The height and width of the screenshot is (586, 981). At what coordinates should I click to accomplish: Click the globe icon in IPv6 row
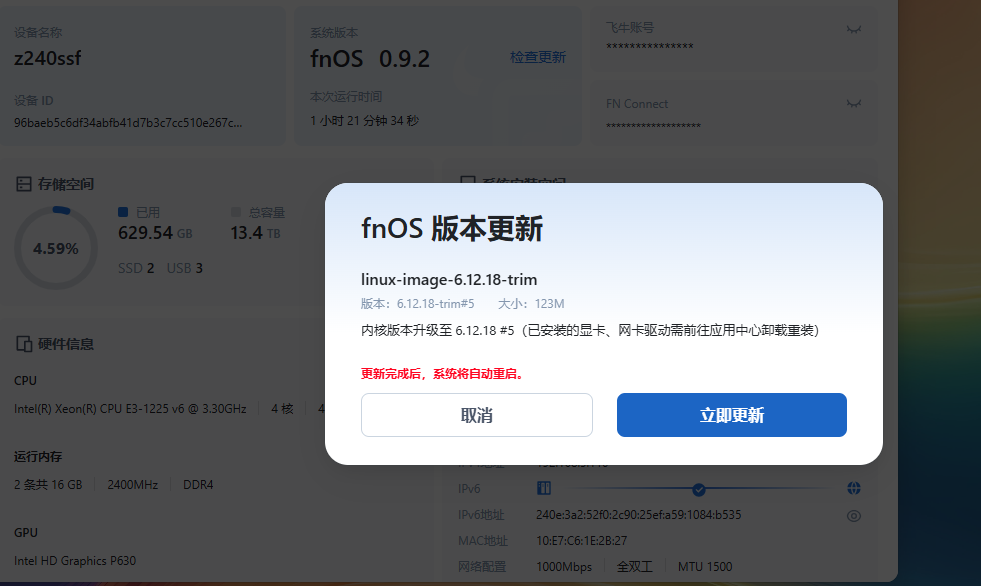(x=853, y=488)
